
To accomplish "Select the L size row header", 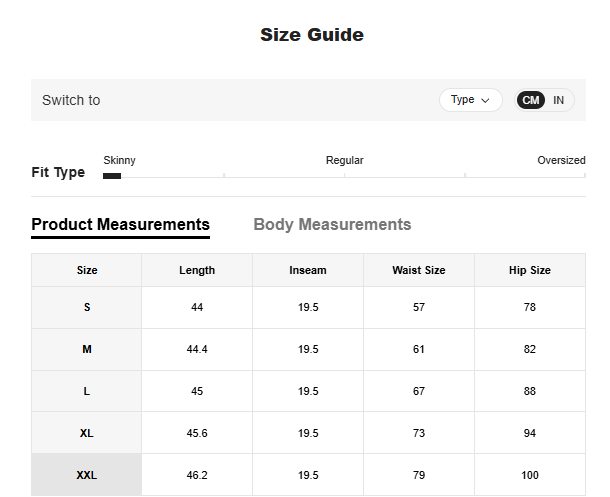I will click(x=87, y=391).
